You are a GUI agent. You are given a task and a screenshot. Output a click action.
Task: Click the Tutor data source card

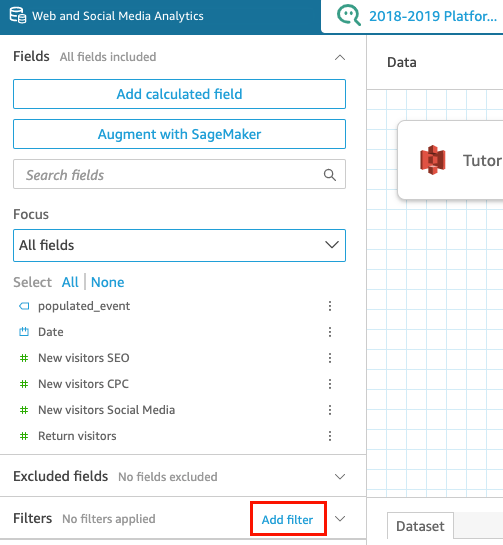(x=450, y=160)
